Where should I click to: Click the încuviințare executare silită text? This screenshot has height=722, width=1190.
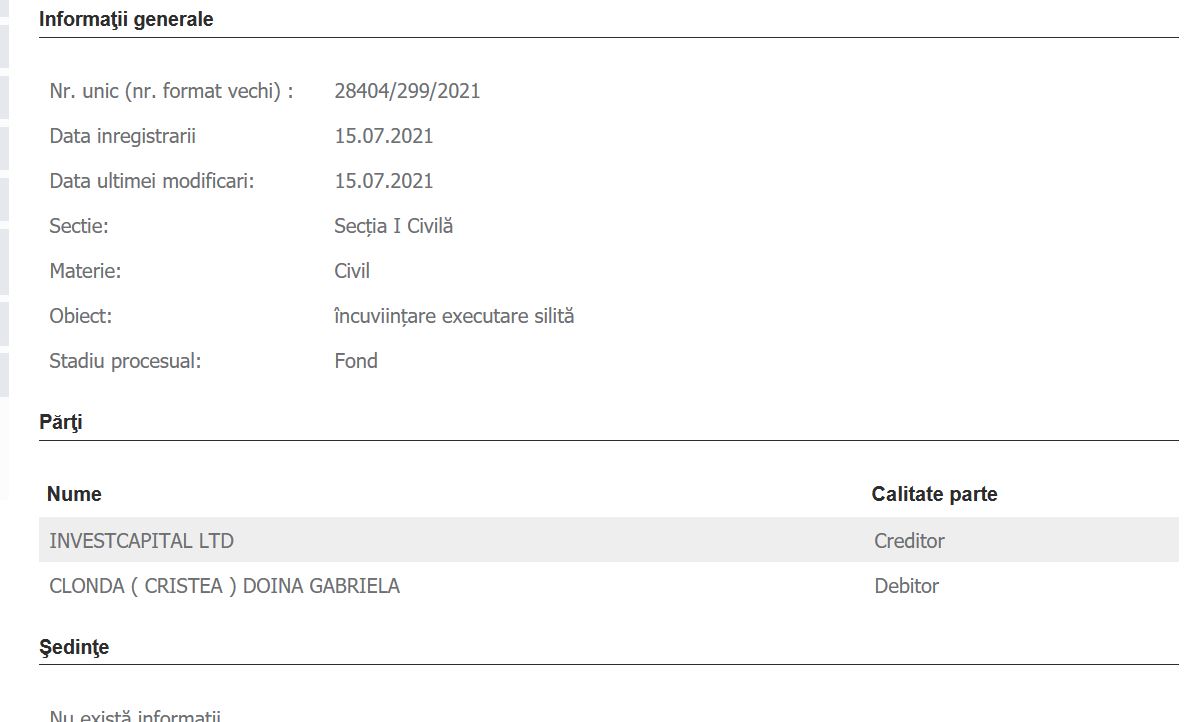pyautogui.click(x=454, y=316)
